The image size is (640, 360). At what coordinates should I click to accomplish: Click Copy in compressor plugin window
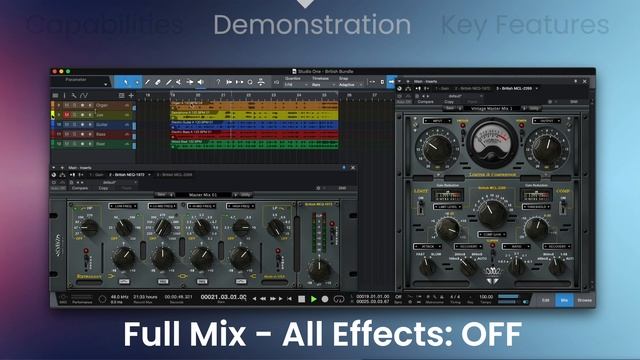pos(449,102)
